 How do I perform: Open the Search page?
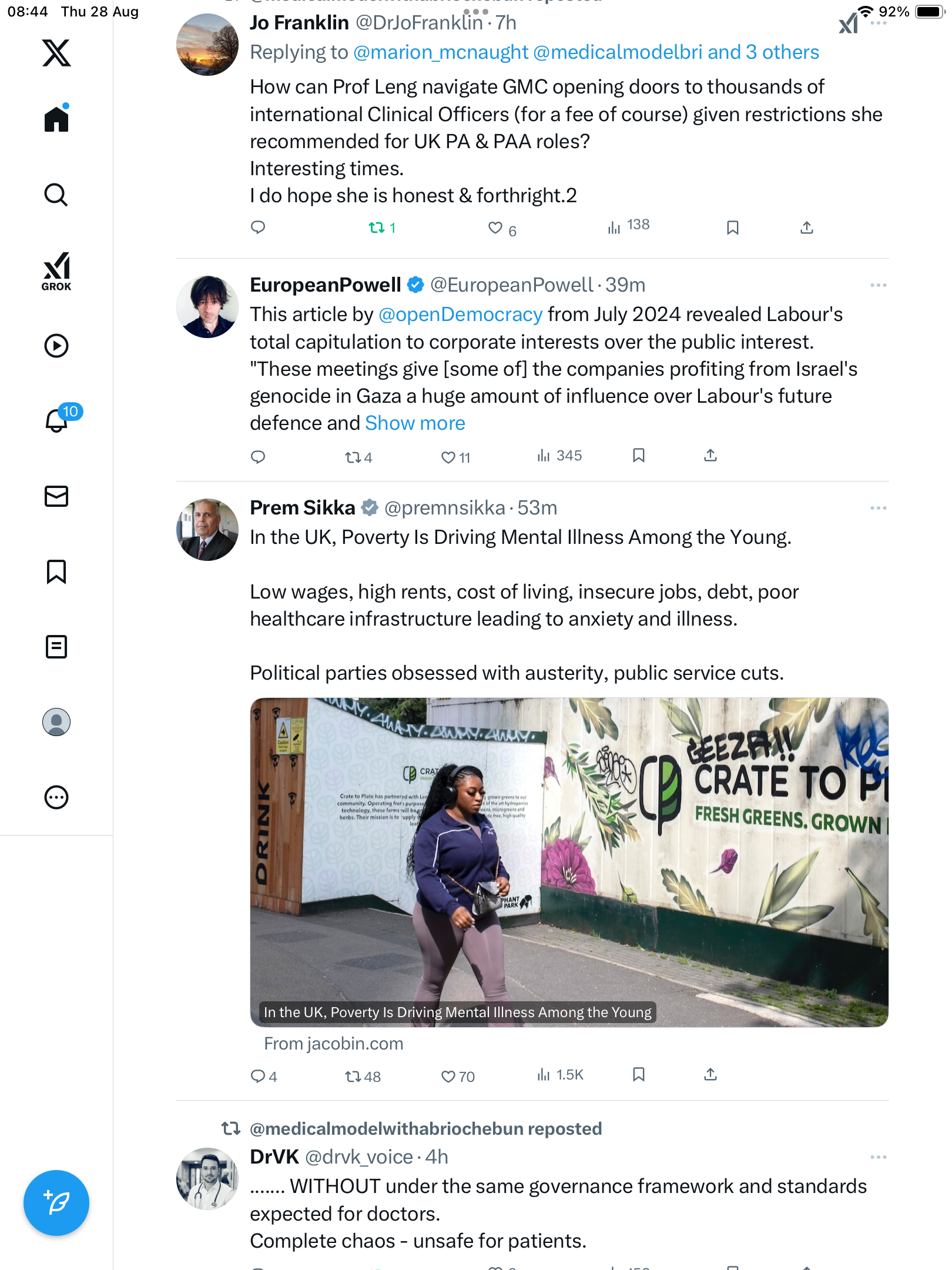(x=56, y=195)
